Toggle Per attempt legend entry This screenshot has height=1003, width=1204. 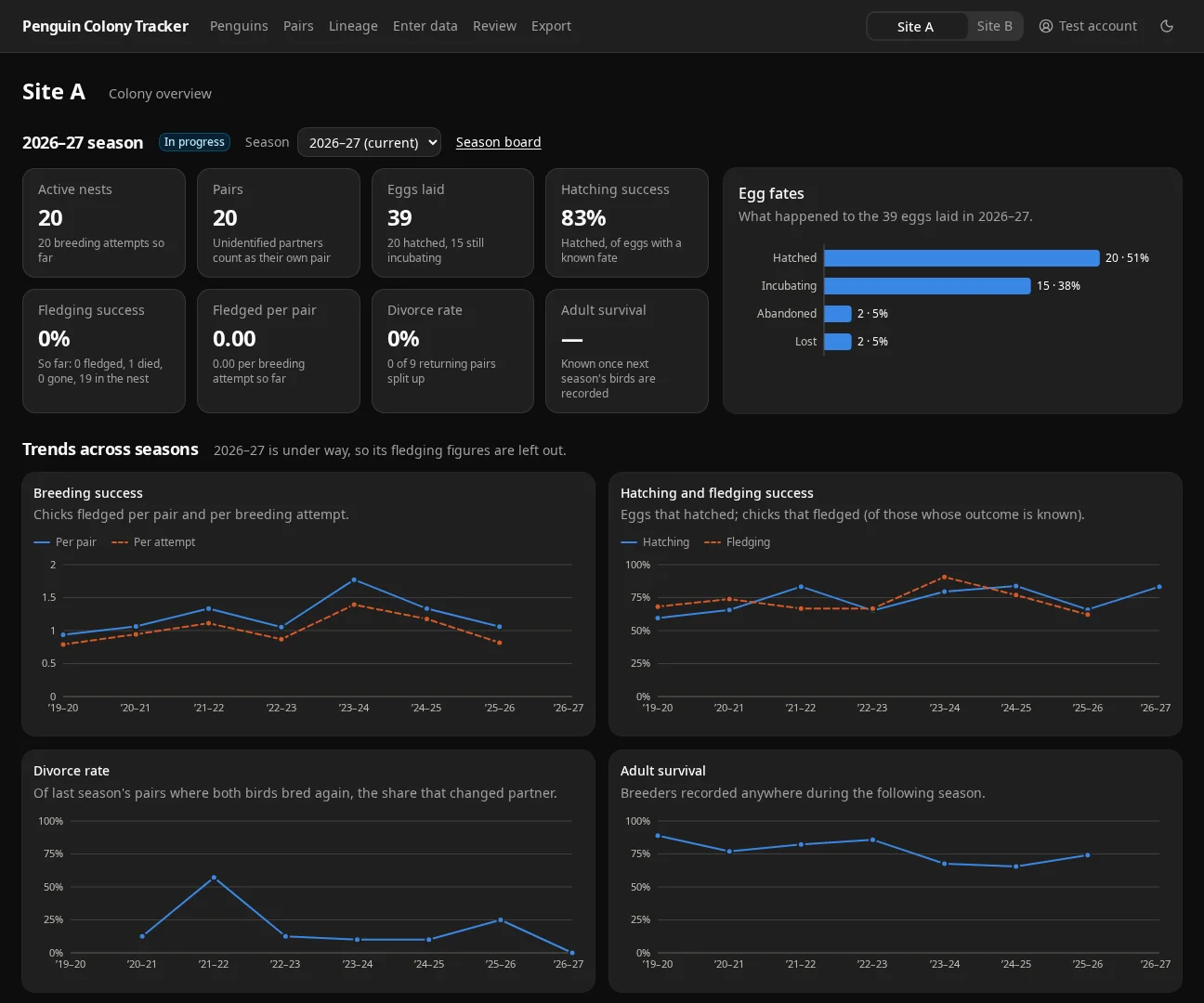[153, 542]
